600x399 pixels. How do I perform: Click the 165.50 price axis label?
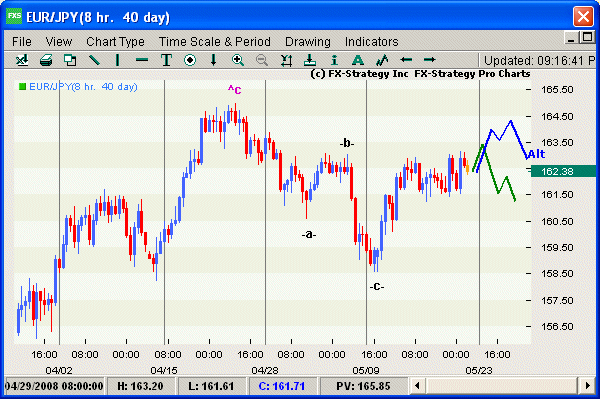(x=557, y=90)
